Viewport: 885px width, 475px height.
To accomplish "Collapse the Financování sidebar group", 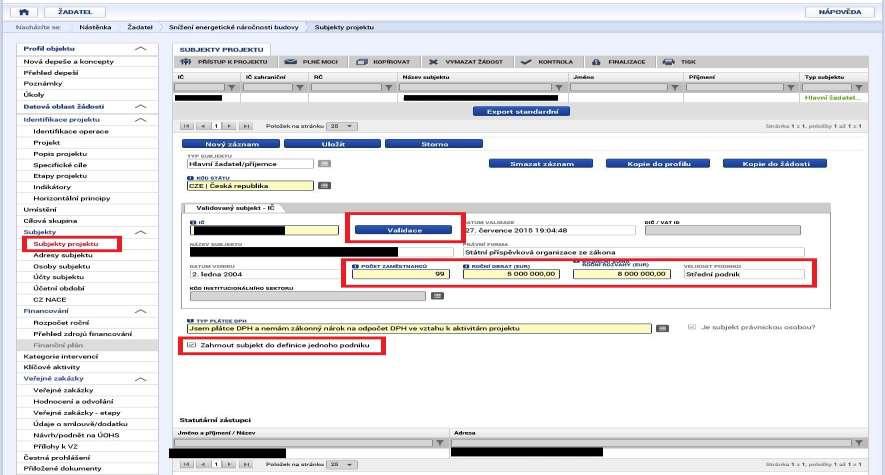I will (x=141, y=311).
